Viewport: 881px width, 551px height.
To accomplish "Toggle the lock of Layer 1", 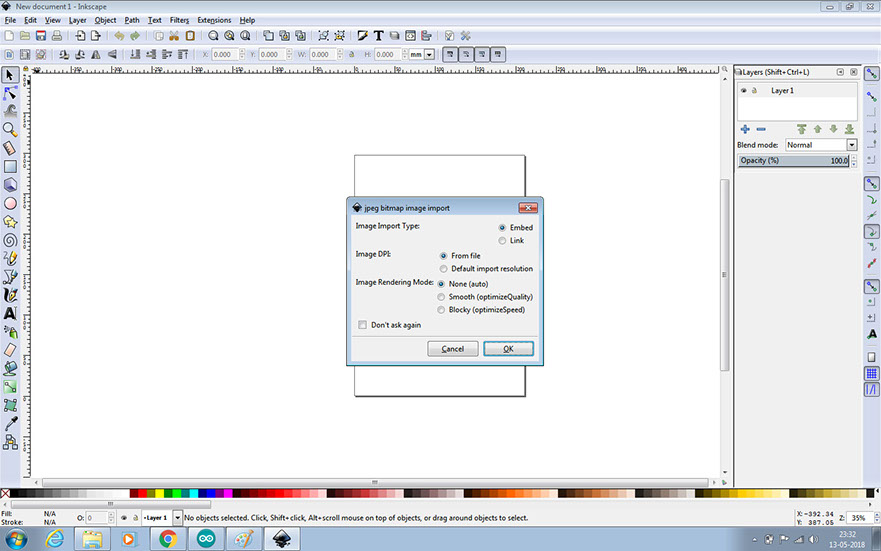I will point(755,90).
